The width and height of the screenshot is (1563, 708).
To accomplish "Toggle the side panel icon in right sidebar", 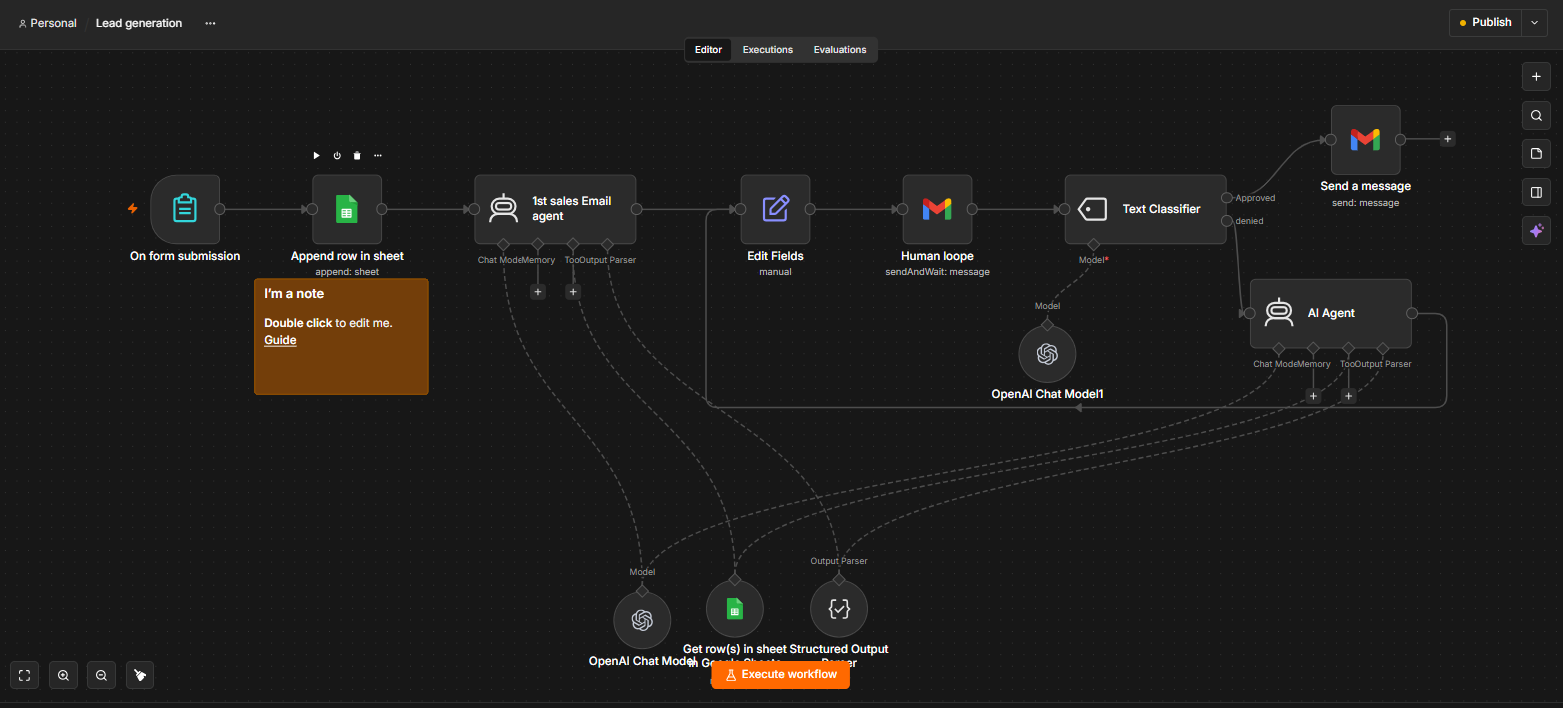I will pos(1536,192).
